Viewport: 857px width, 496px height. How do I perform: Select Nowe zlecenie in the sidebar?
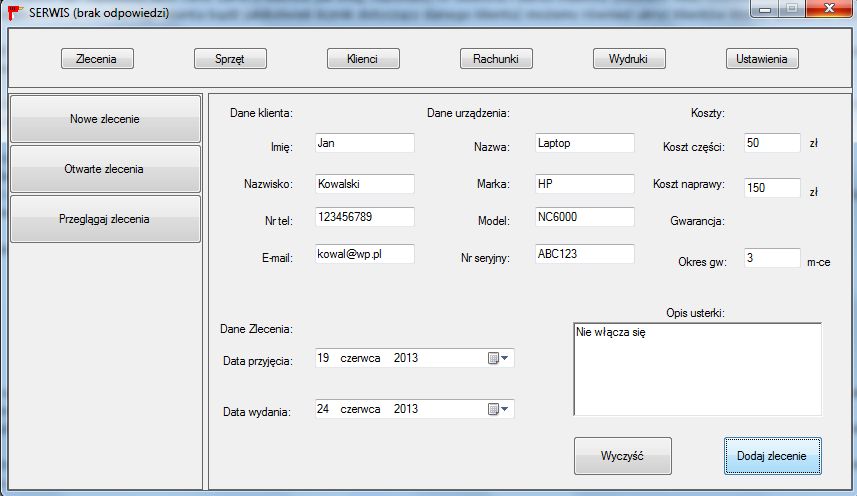(105, 119)
